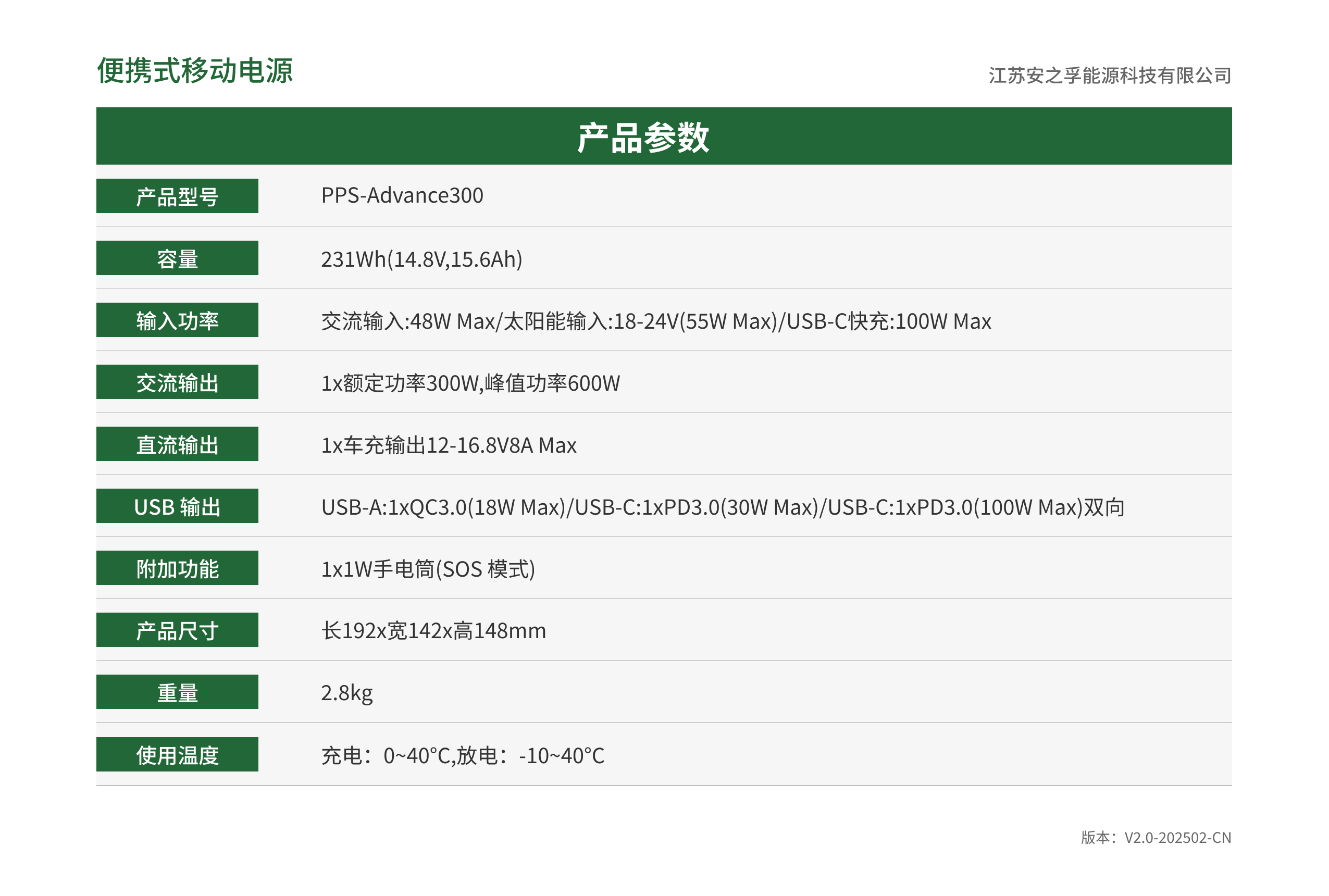1329x896 pixels.
Task: Click company name 江苏安之孚能源科技有限公司
Action: pyautogui.click(x=1110, y=76)
